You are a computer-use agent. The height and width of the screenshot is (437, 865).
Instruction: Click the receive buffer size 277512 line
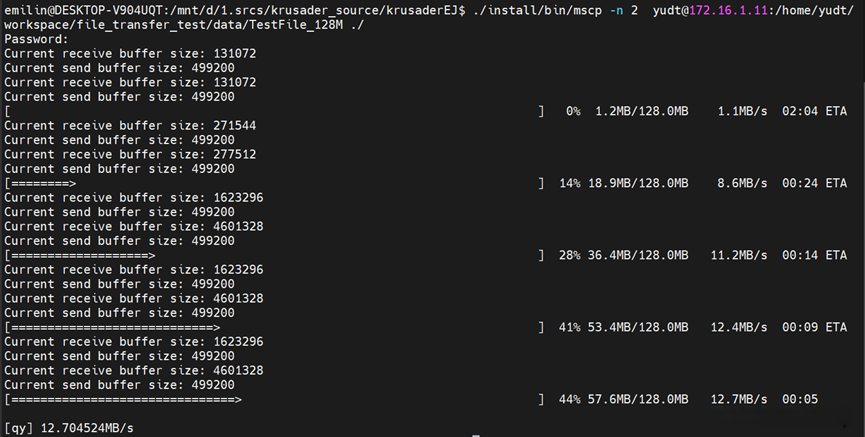(129, 155)
